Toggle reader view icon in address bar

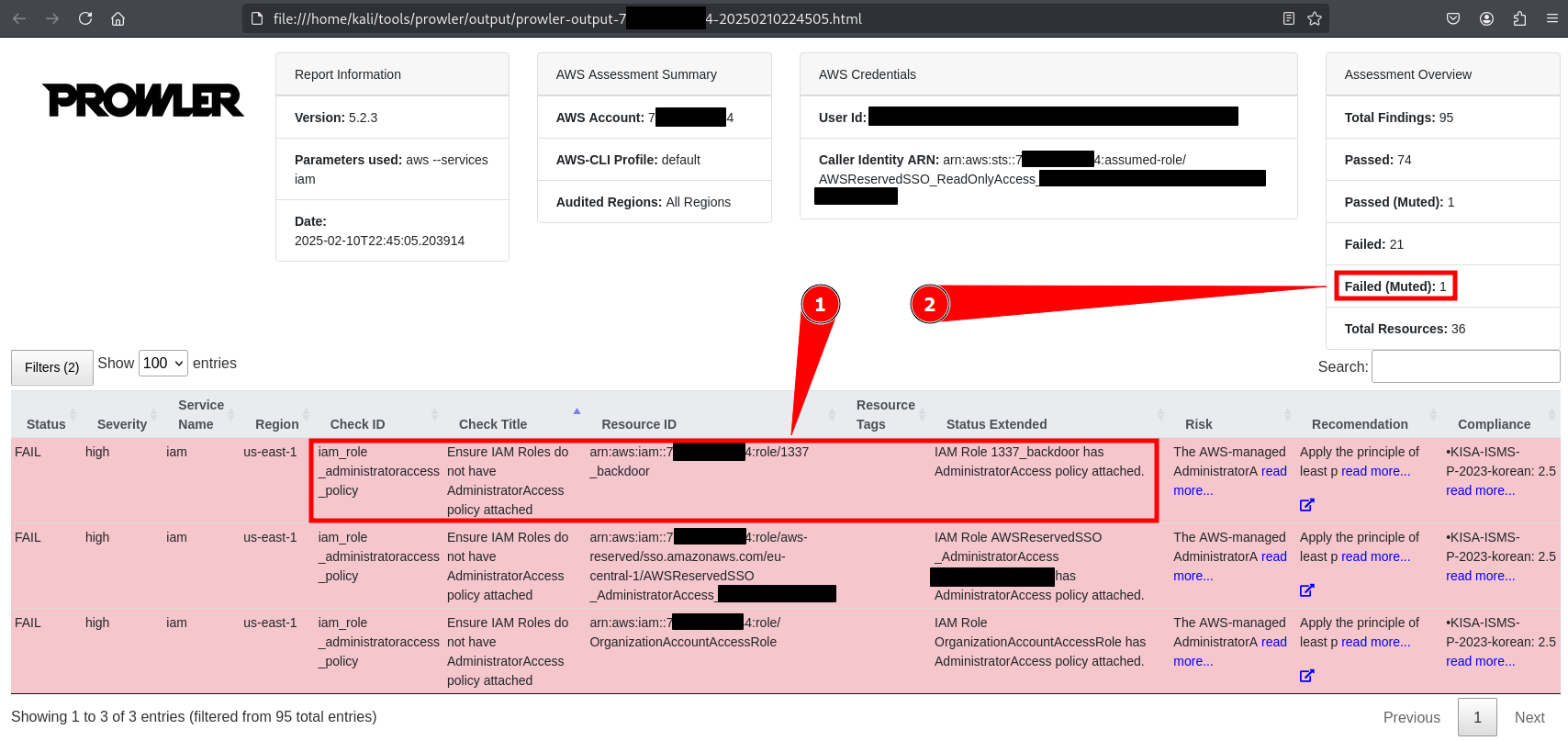pyautogui.click(x=1289, y=18)
